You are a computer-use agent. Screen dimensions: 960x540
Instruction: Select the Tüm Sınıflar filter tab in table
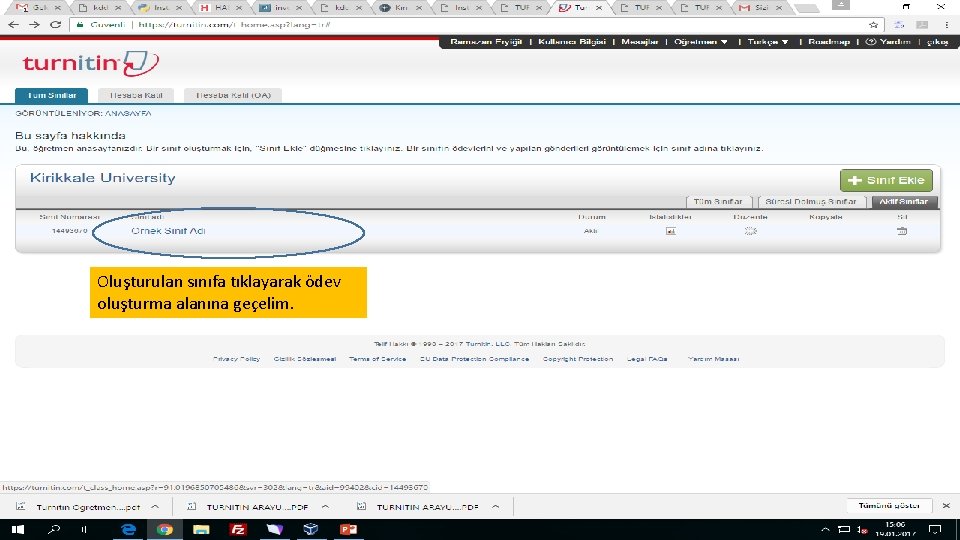pos(718,201)
